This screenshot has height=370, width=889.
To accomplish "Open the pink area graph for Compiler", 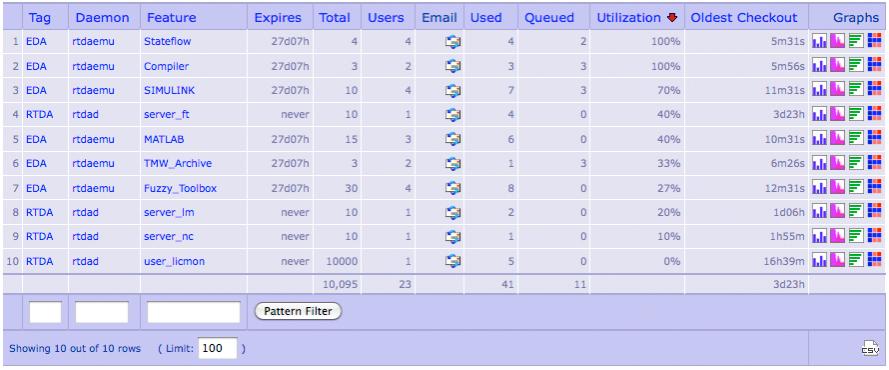I will 837,66.
